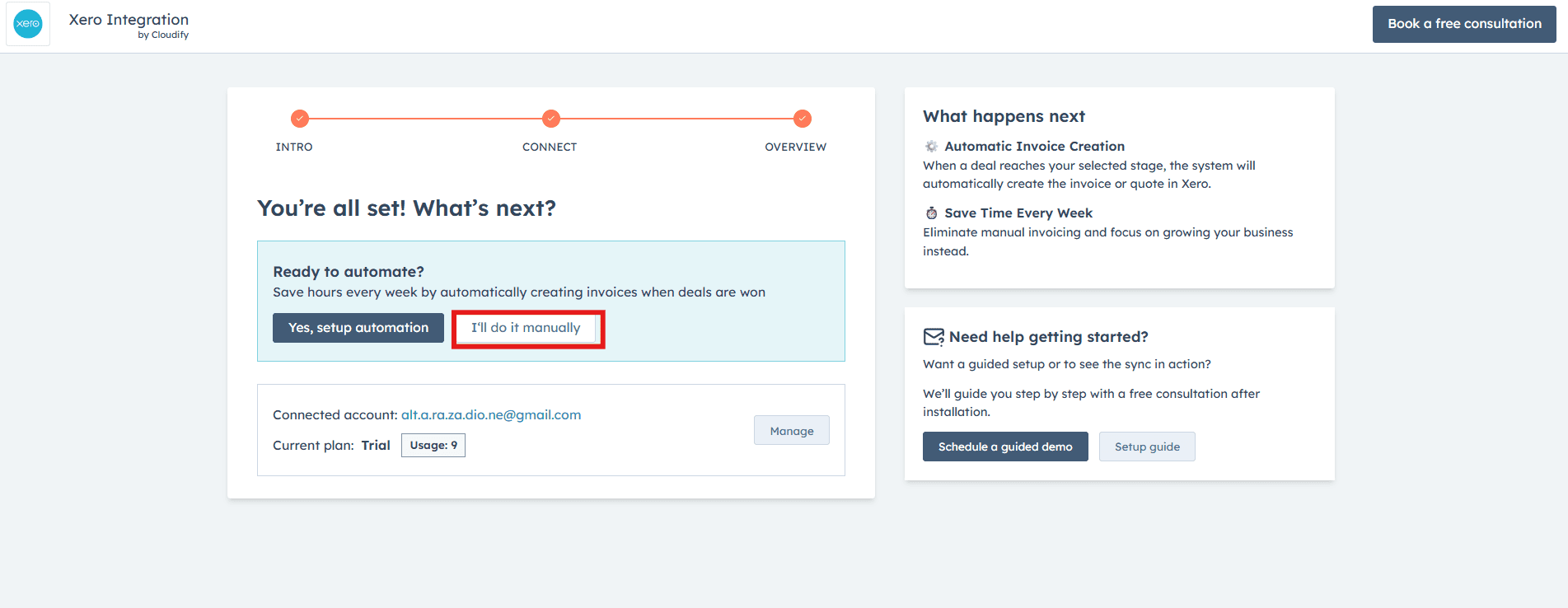Viewport: 1568px width, 608px height.
Task: Click the 'by Cloudify' text
Action: 163,35
